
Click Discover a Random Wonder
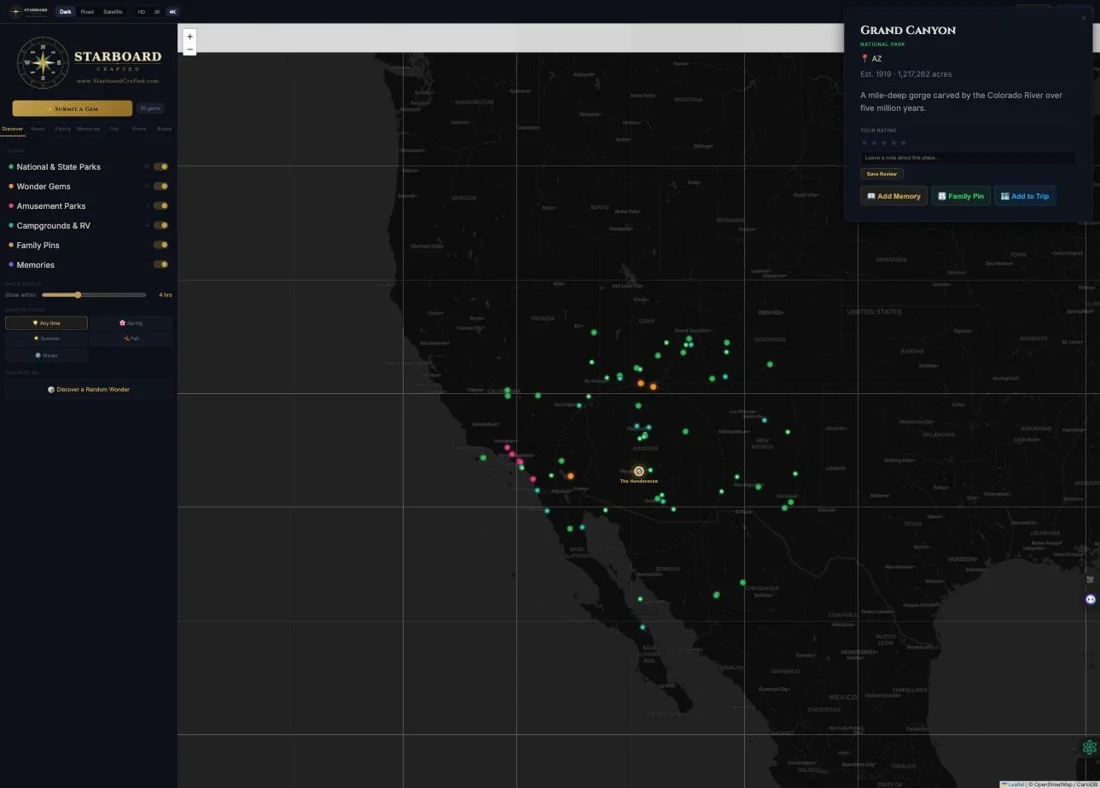click(88, 389)
